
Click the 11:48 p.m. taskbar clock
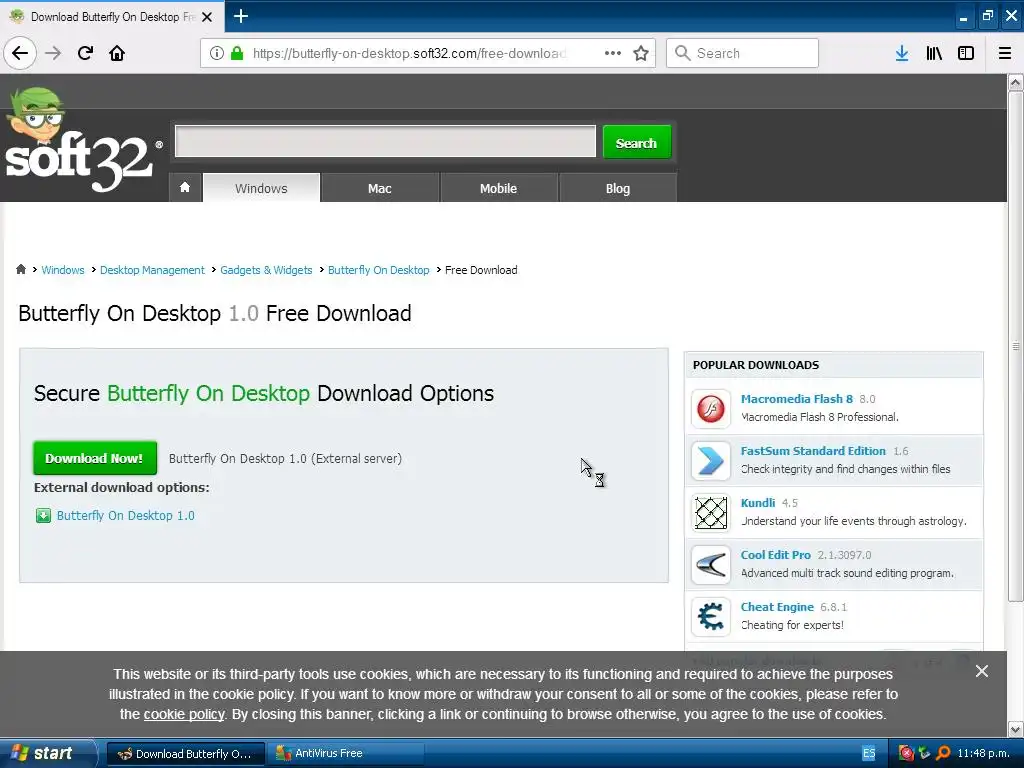[983, 754]
